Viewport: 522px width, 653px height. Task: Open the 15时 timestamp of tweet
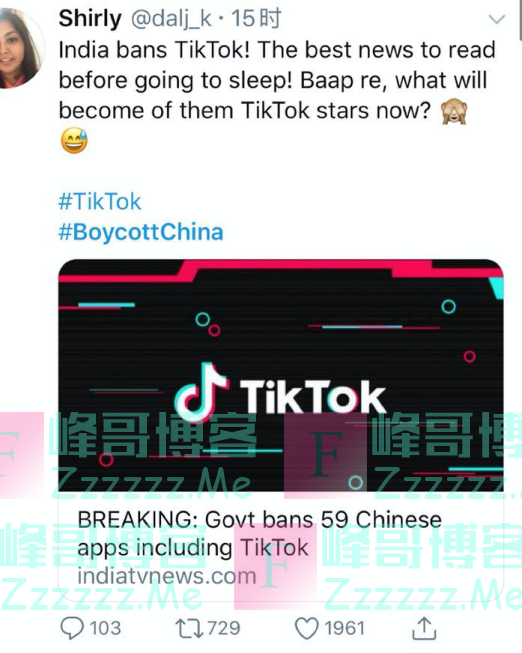click(x=256, y=19)
